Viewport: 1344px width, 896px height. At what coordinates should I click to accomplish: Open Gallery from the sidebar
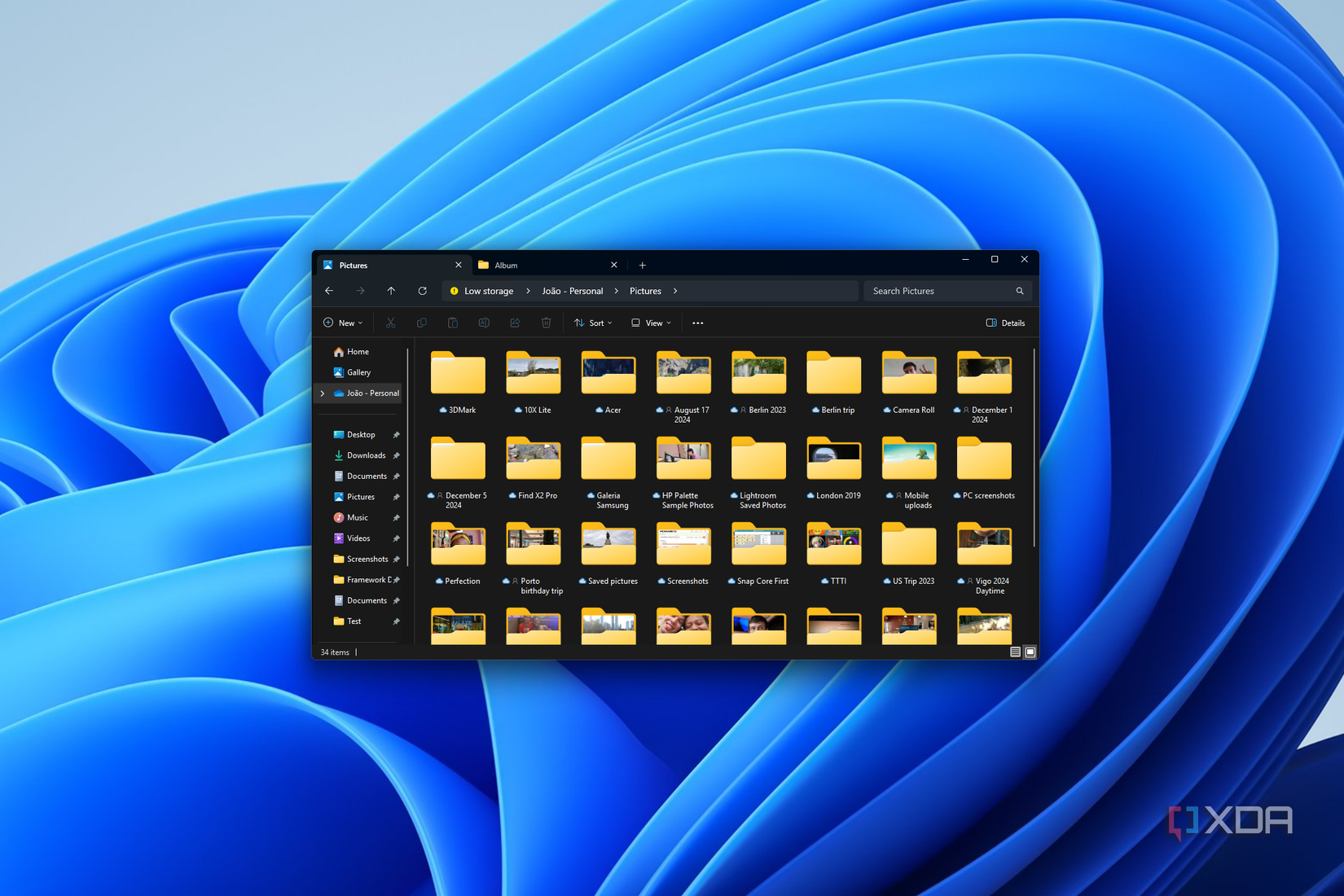pyautogui.click(x=358, y=372)
